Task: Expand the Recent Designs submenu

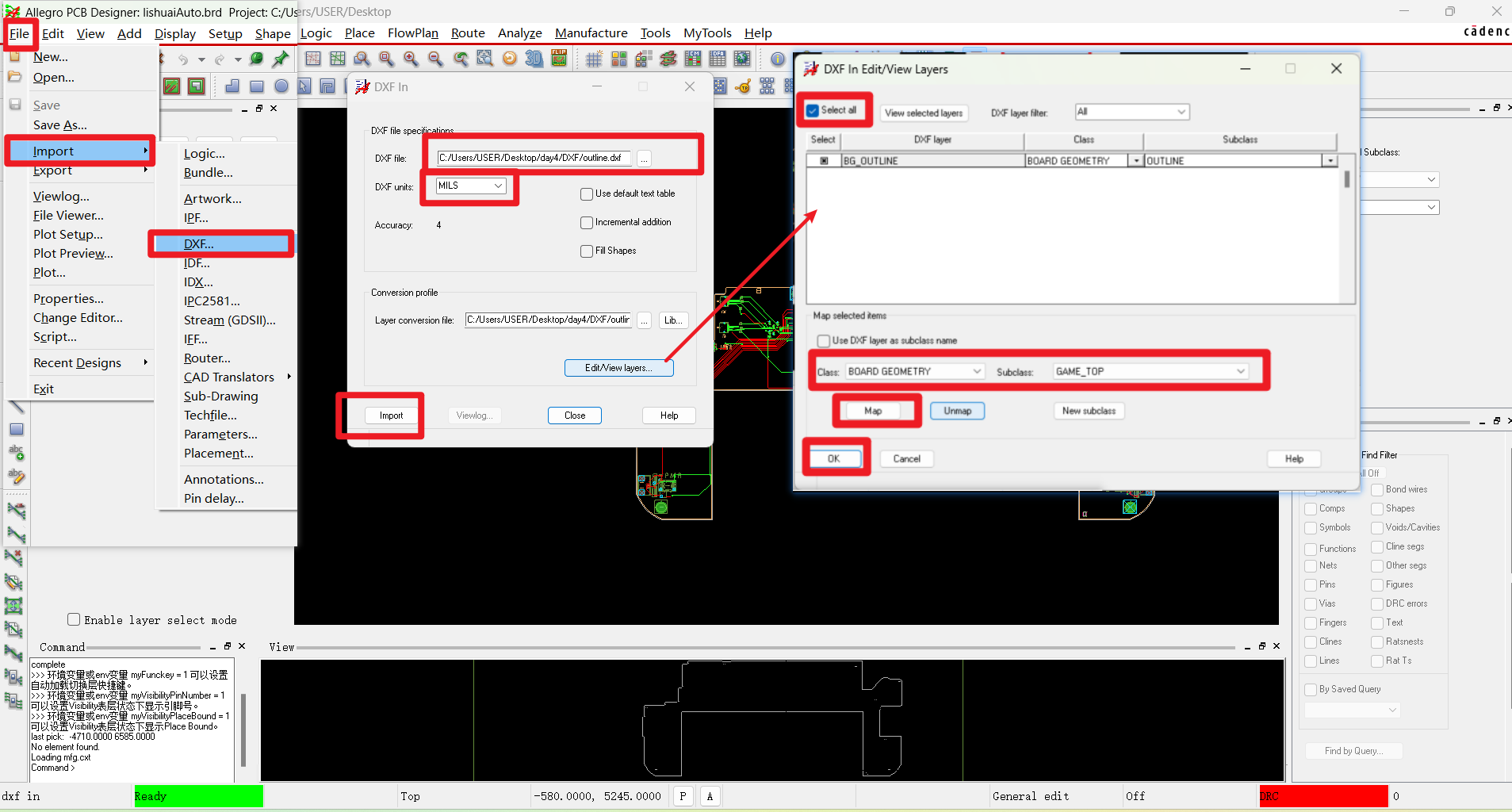Action: (91, 363)
